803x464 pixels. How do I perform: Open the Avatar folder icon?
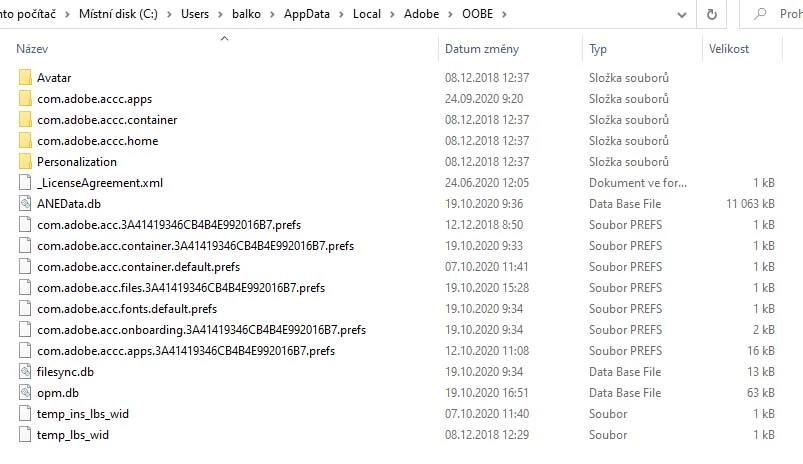[25, 77]
